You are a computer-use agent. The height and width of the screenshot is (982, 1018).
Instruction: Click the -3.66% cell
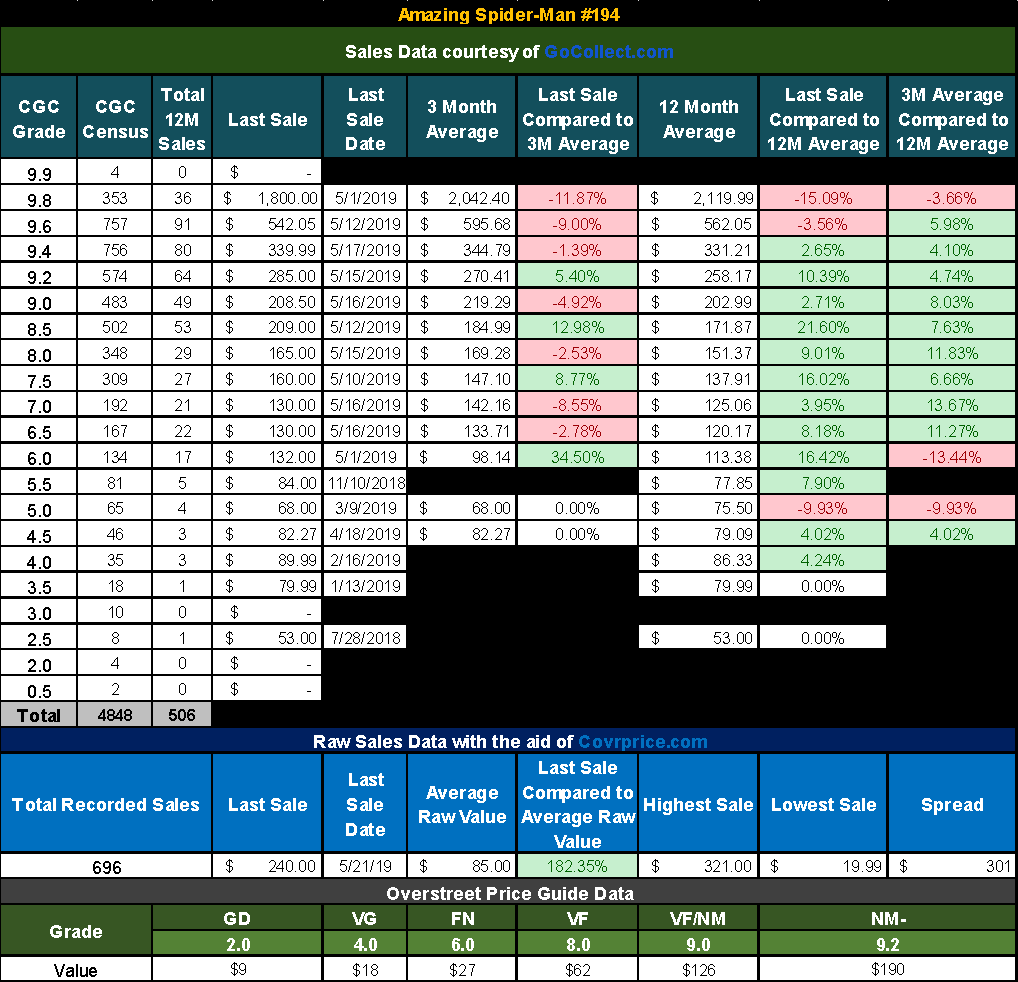[x=952, y=198]
